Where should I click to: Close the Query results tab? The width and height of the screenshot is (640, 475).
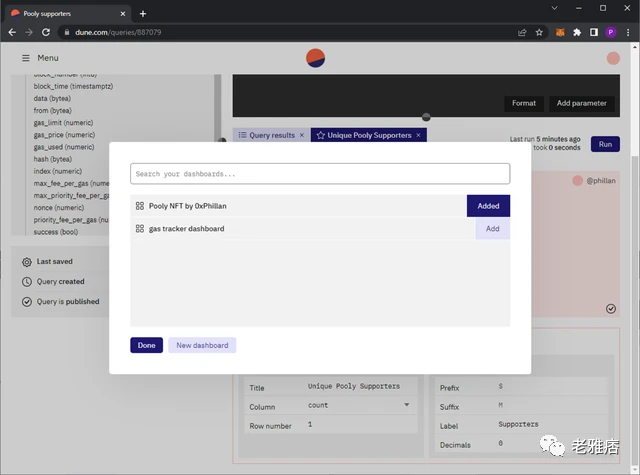302,135
